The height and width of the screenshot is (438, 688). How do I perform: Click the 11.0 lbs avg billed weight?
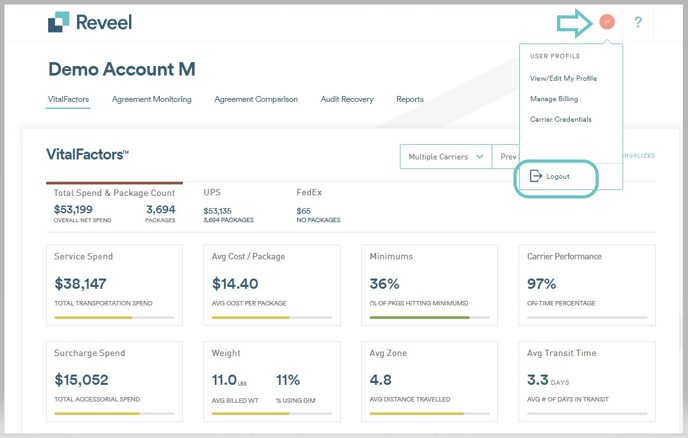tap(229, 380)
